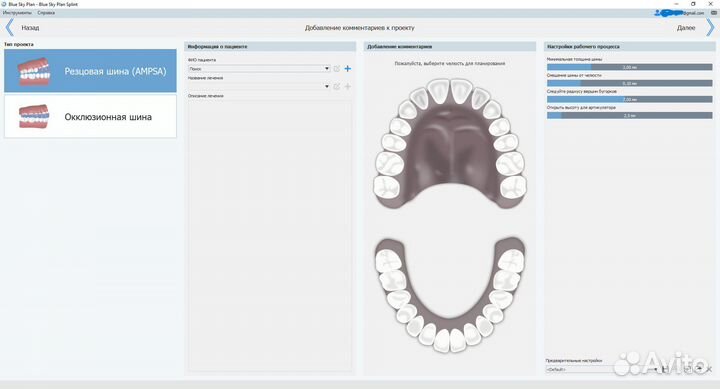Screen dimensions: 720x389
Task: Add a new treatment with grey plus
Action: (348, 86)
